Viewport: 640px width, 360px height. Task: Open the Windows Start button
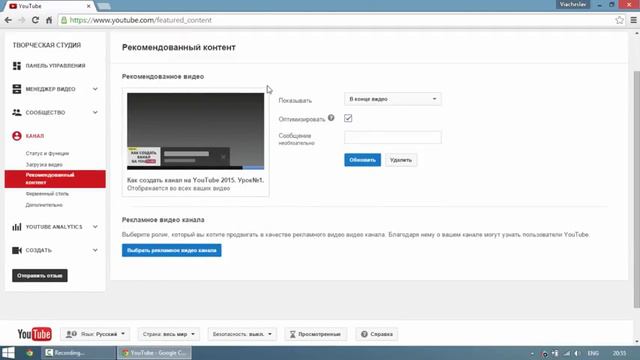(x=8, y=353)
